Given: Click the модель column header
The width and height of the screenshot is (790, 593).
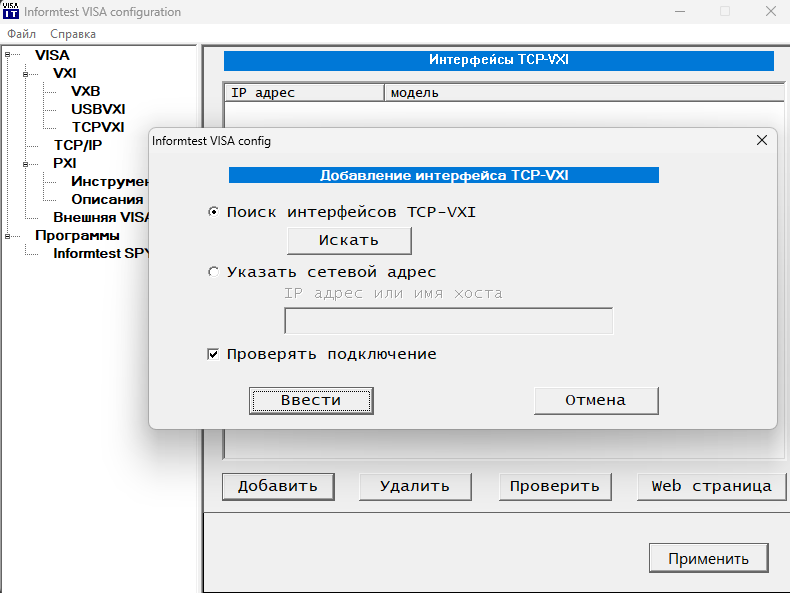Looking at the screenshot, I should [x=584, y=93].
